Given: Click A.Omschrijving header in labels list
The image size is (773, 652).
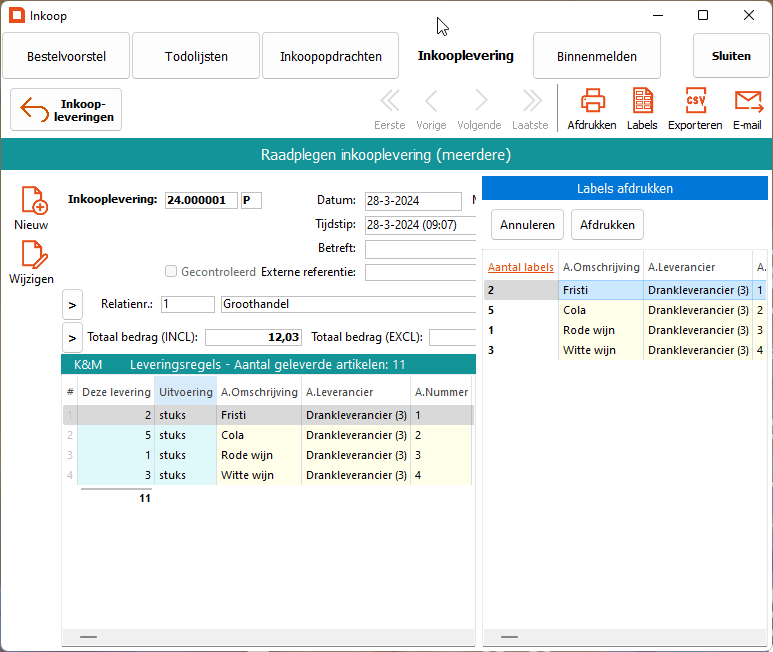Looking at the screenshot, I should [601, 267].
